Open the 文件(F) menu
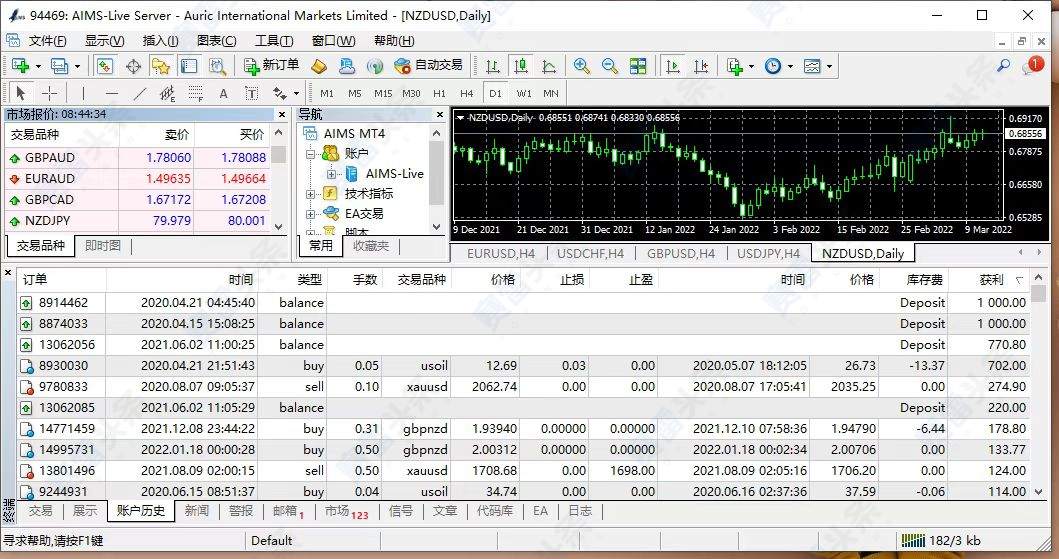This screenshot has height=559, width=1059. pyautogui.click(x=47, y=41)
